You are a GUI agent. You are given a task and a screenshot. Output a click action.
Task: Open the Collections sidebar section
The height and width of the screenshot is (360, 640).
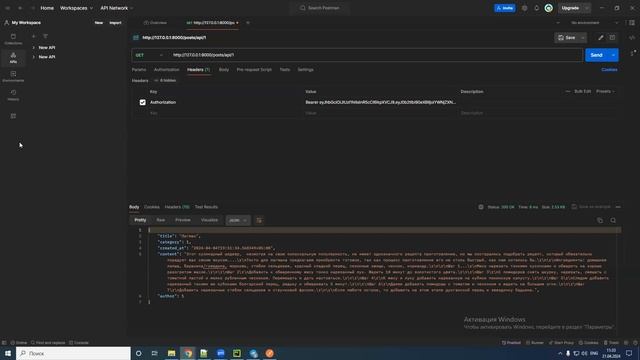coord(13,39)
